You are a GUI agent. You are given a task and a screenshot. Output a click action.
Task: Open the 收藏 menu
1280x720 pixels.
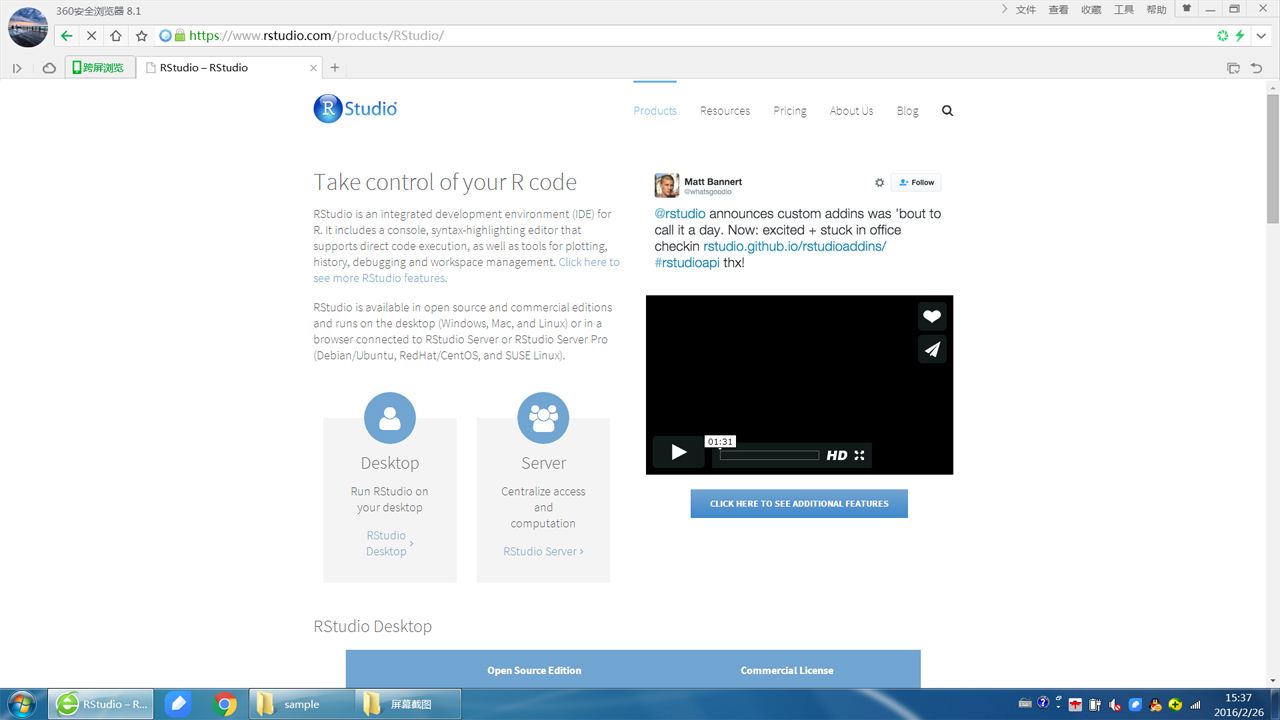point(1091,10)
